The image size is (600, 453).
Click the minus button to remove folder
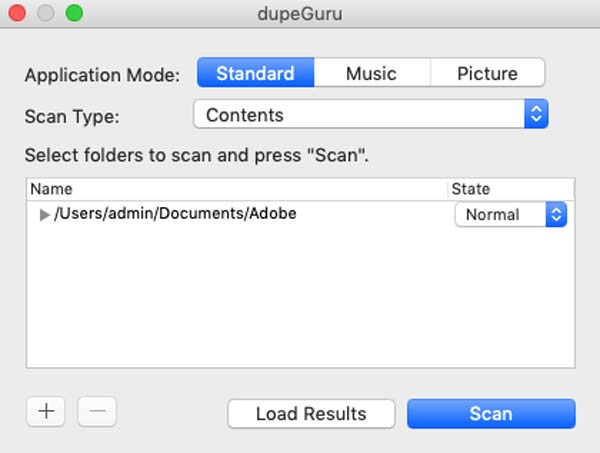tap(97, 411)
